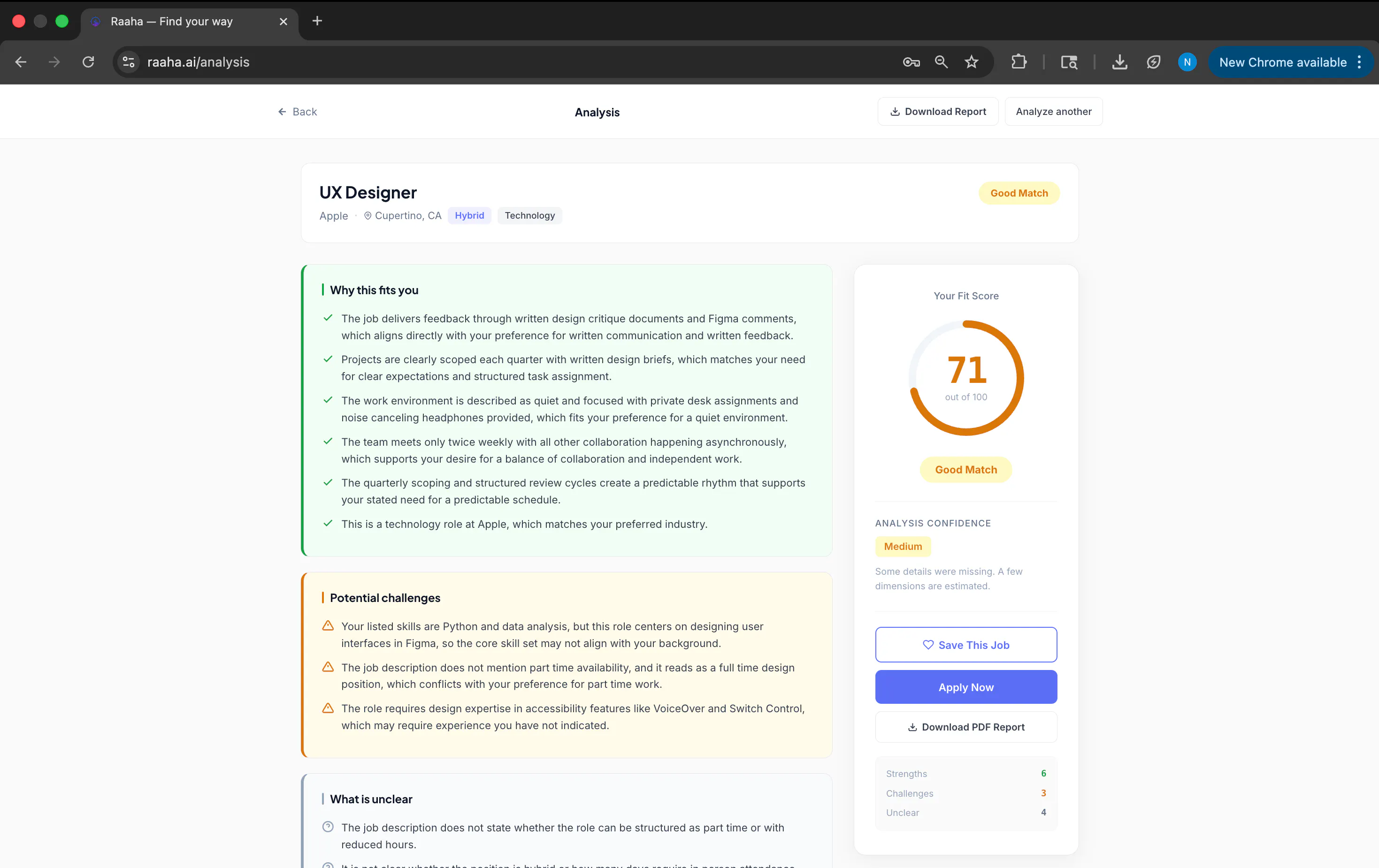Click checkmark beside quiet work environment item
Screen dimensions: 1379x868
(x=328, y=400)
